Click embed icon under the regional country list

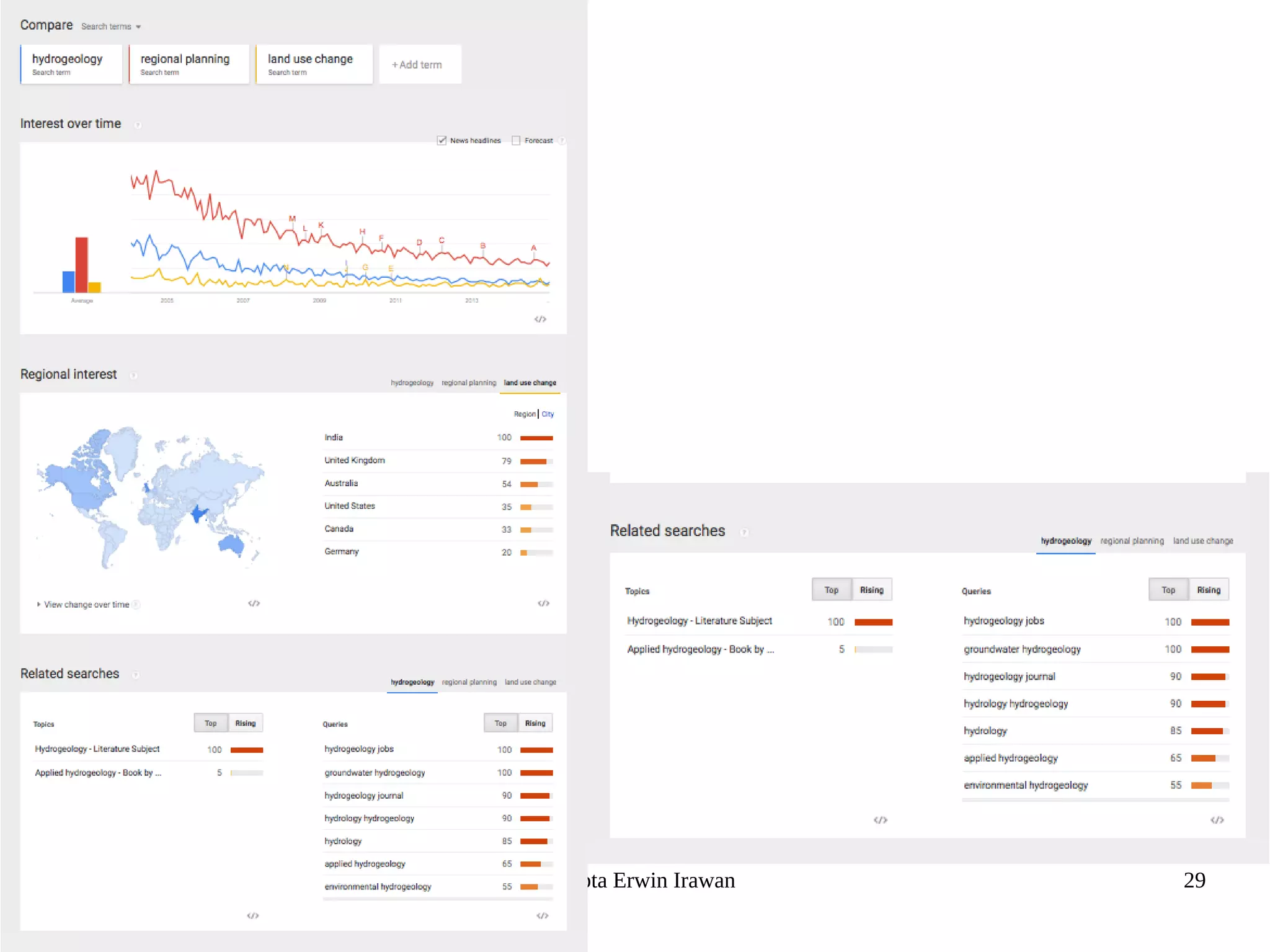click(x=543, y=603)
